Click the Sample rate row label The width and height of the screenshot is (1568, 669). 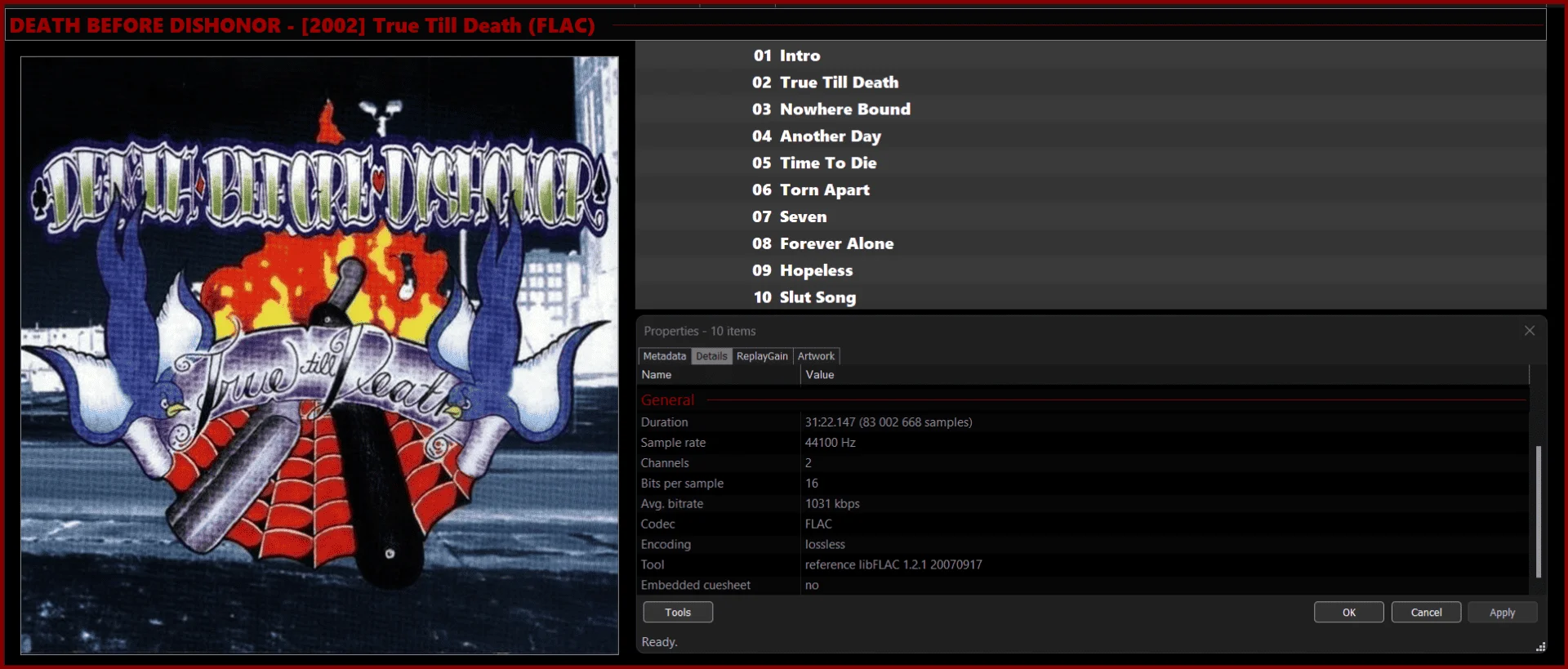click(x=673, y=443)
